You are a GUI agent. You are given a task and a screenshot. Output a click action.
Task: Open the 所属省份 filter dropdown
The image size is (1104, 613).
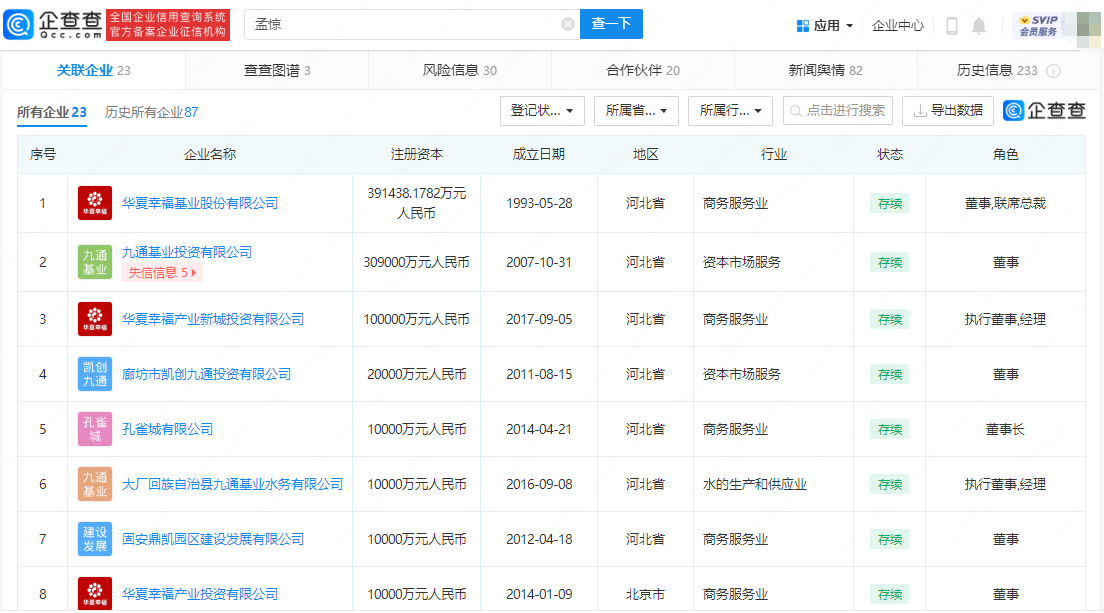636,111
